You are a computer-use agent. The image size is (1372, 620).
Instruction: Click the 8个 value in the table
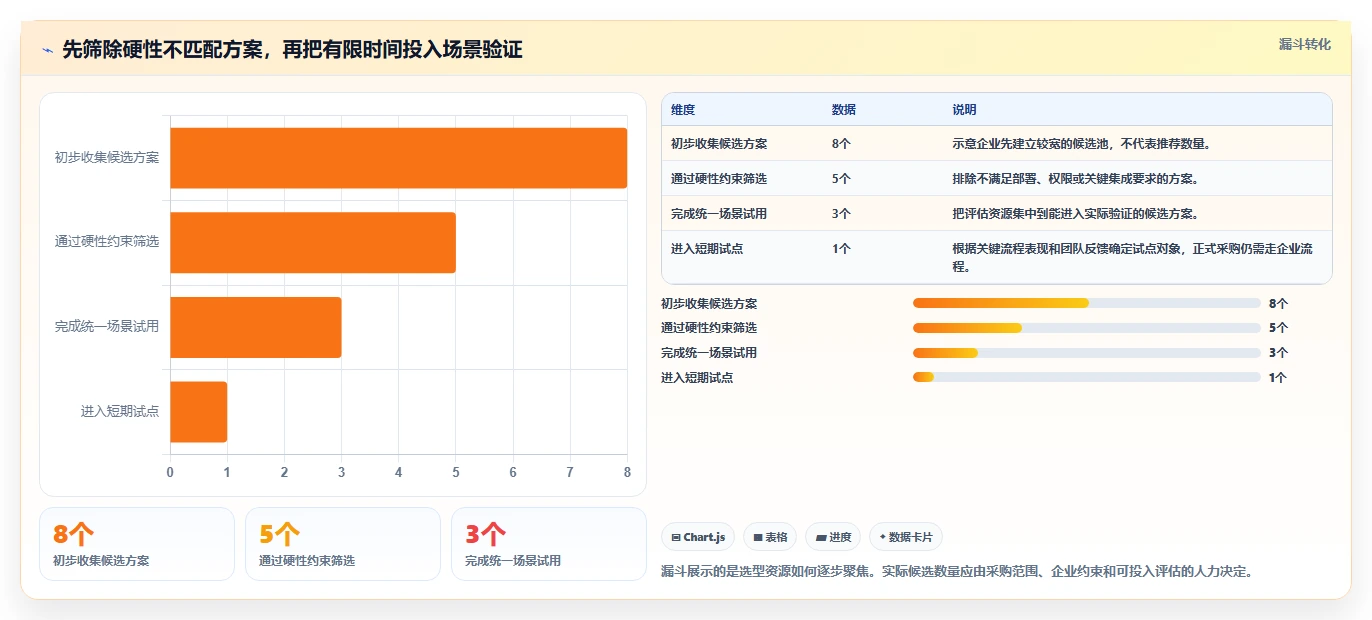pos(842,144)
